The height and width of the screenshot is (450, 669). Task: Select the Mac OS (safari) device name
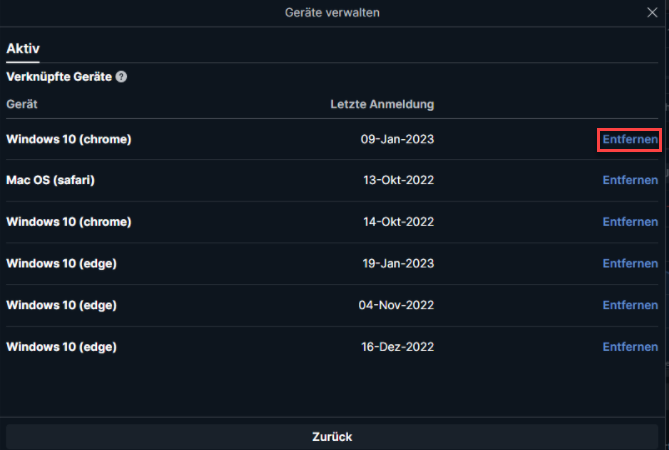50,180
